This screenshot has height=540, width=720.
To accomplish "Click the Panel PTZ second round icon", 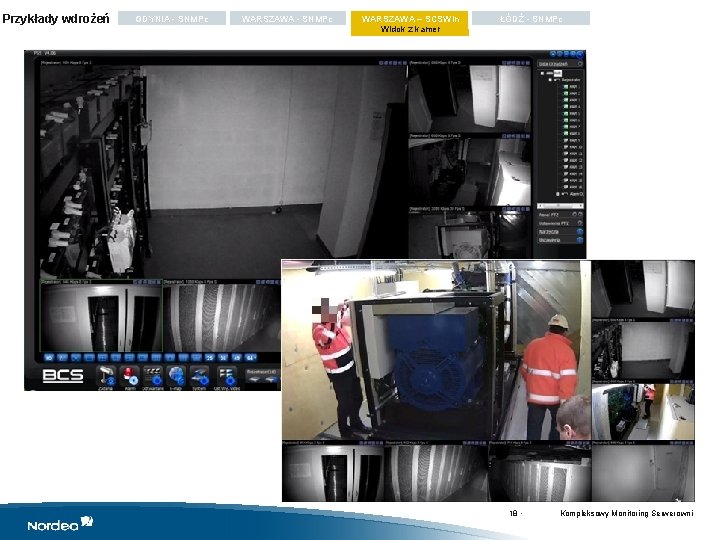I will tap(580, 214).
